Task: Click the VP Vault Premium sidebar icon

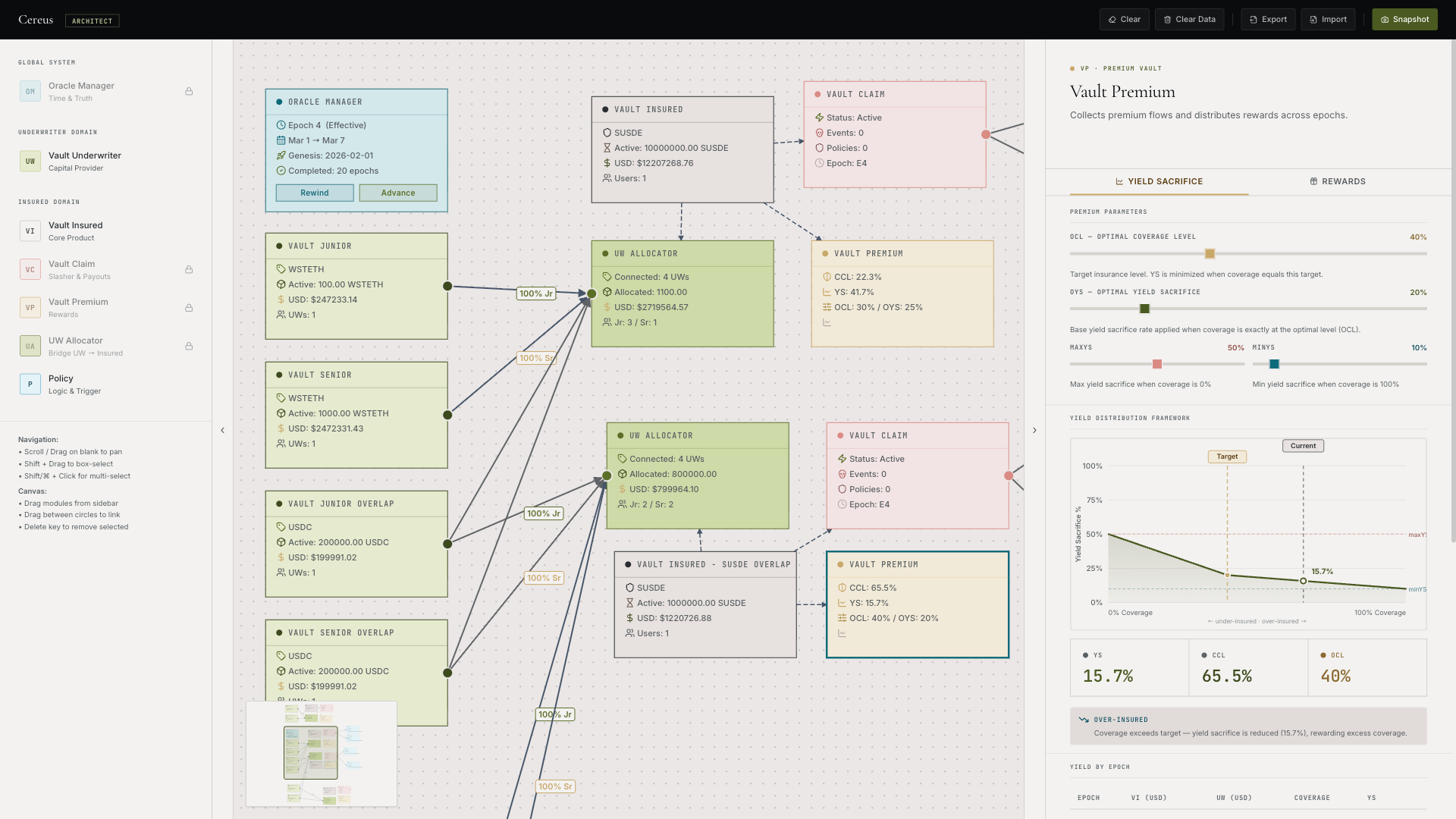Action: click(x=30, y=307)
